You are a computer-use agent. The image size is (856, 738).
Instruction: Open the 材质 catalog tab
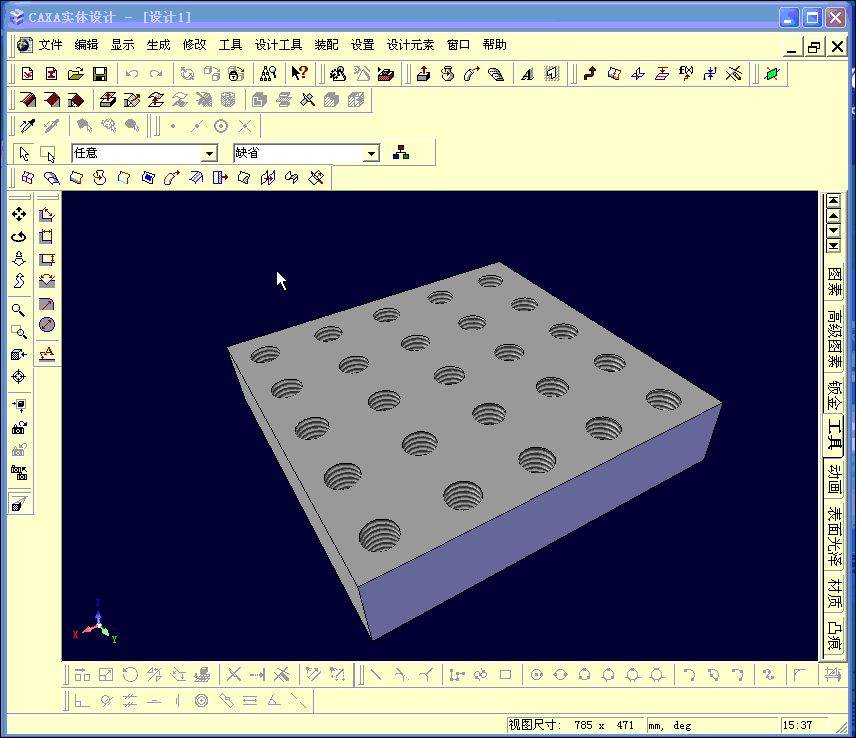834,593
